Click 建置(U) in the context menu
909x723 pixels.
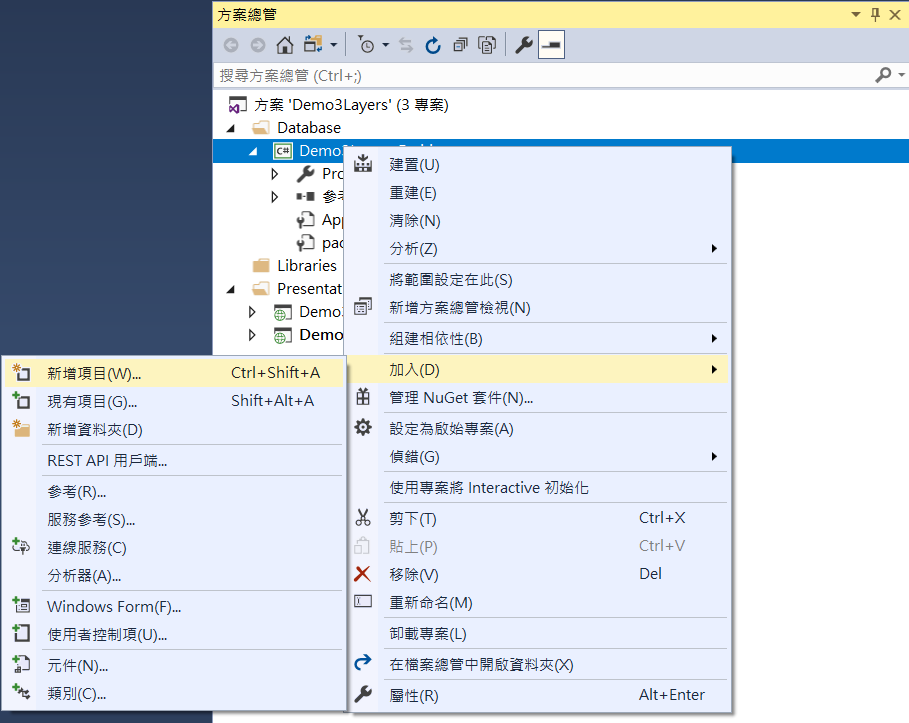pos(414,165)
